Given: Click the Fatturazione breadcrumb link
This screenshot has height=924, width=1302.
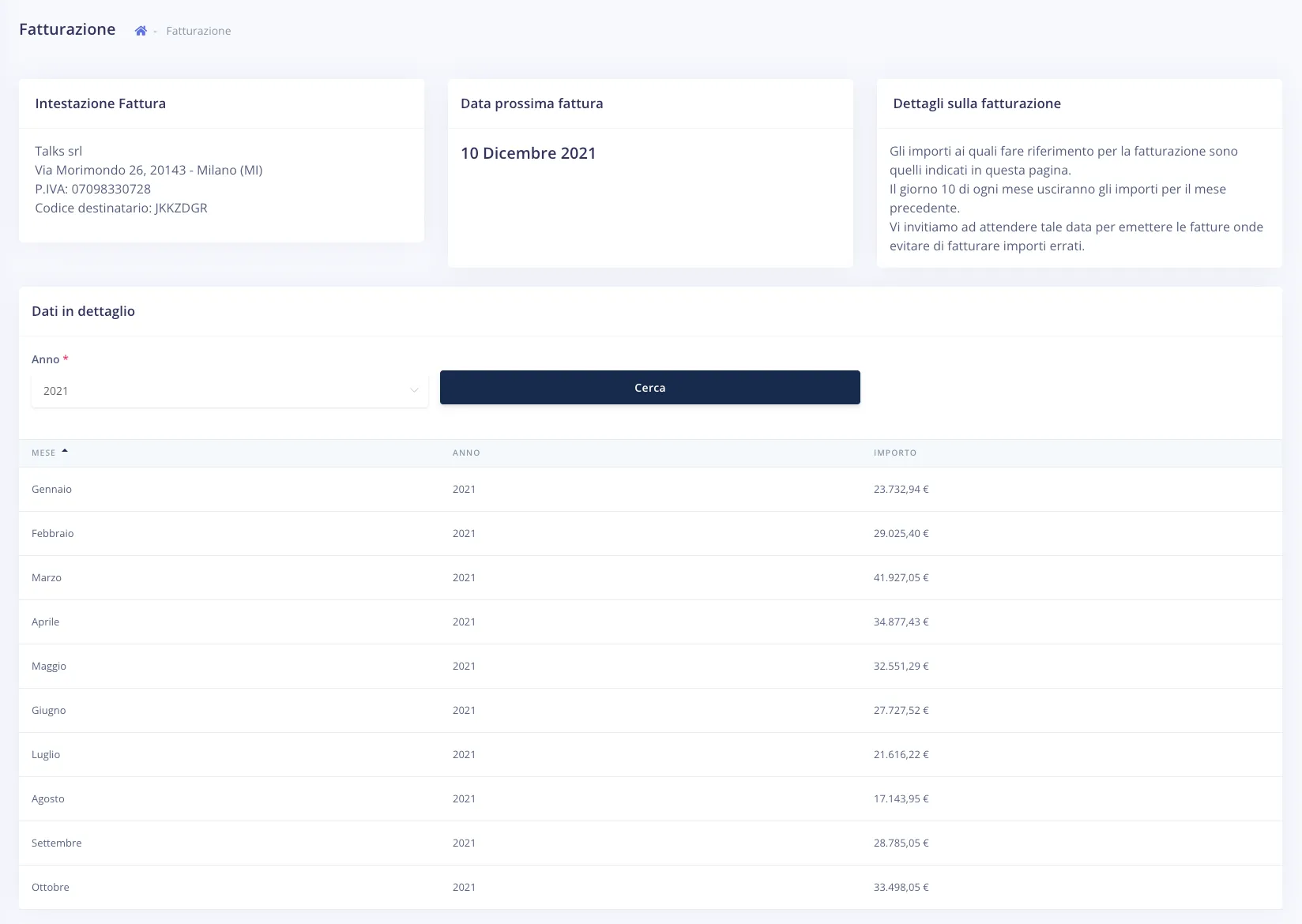Looking at the screenshot, I should point(198,31).
